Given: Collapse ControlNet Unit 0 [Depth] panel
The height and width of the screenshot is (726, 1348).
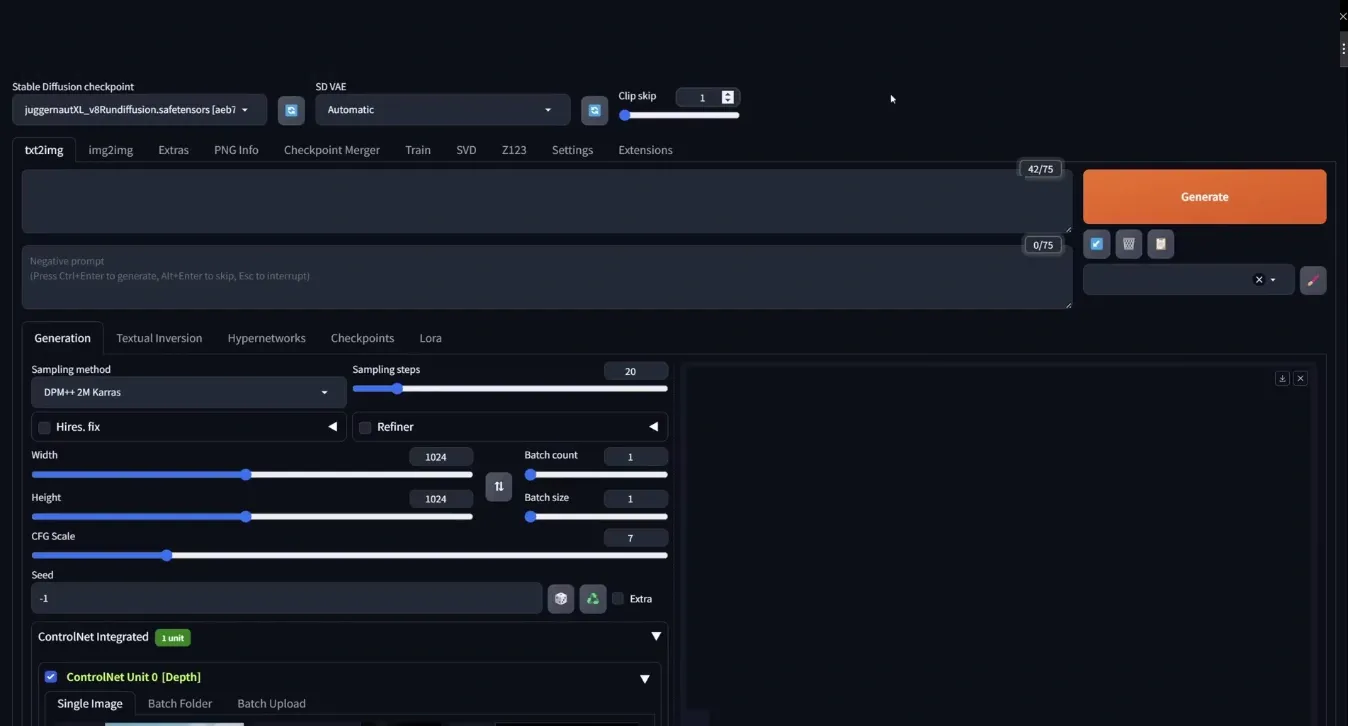Looking at the screenshot, I should point(645,679).
